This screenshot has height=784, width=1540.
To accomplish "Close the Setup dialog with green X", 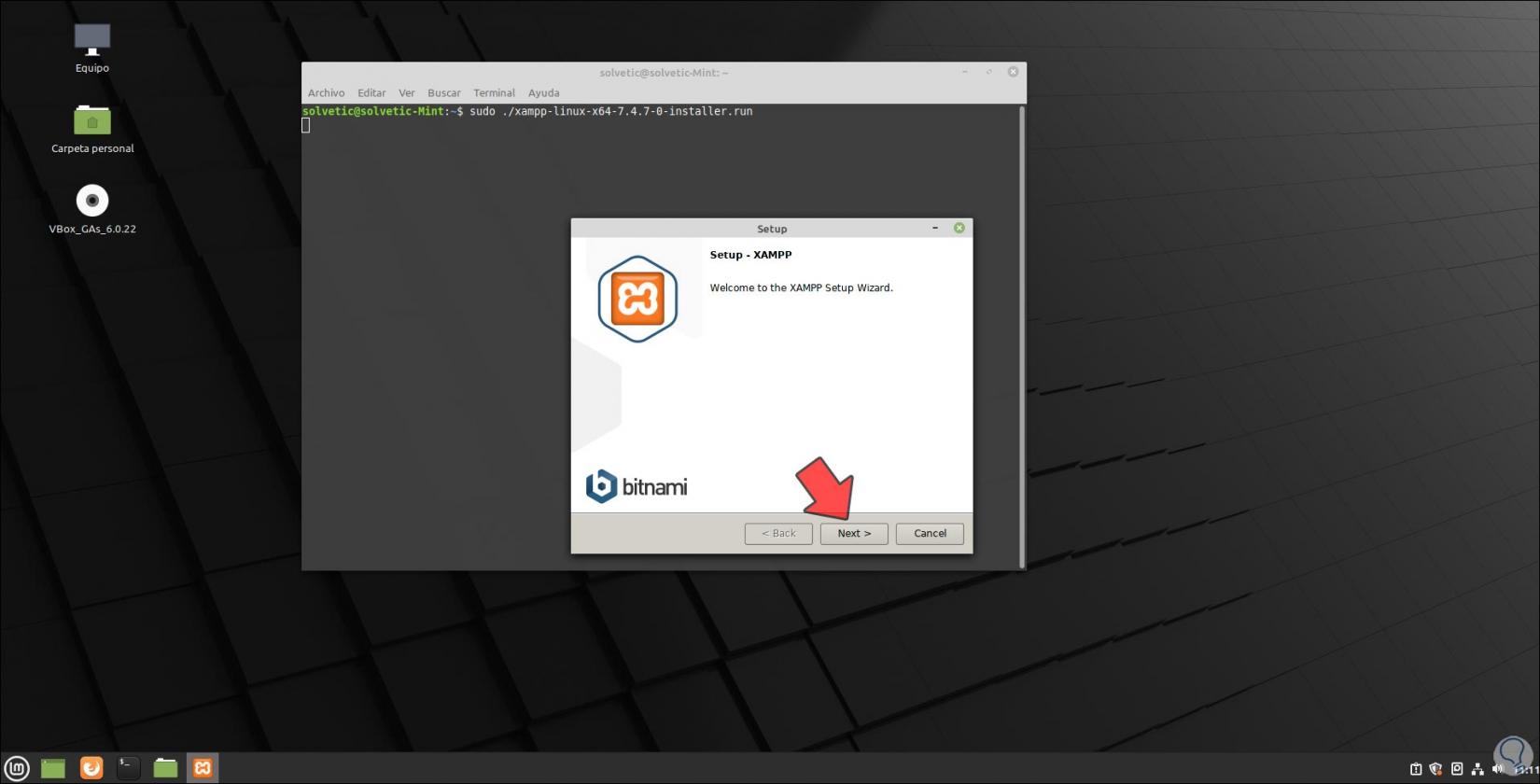I will pyautogui.click(x=959, y=228).
